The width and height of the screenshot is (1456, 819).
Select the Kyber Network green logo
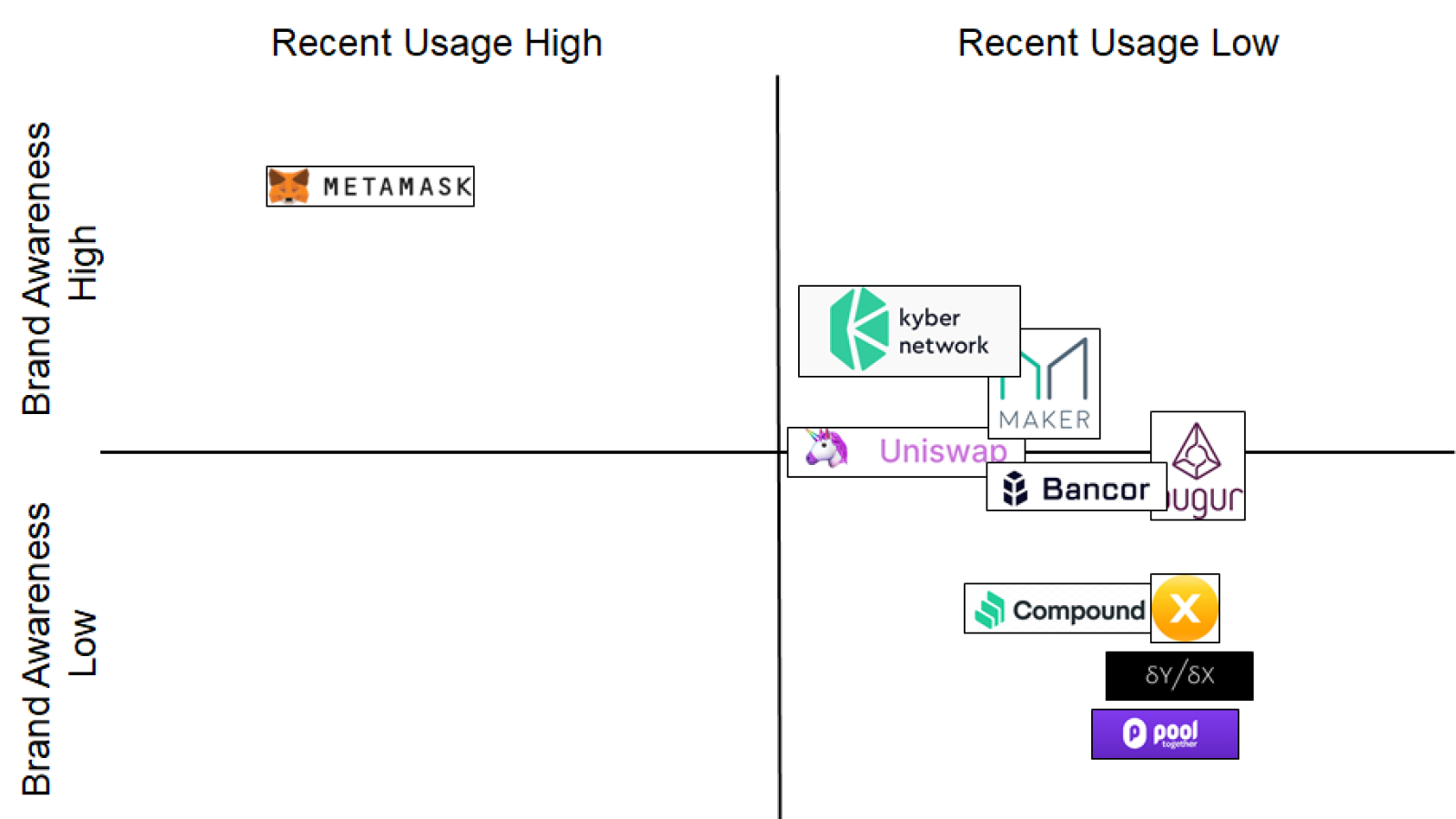tap(858, 329)
